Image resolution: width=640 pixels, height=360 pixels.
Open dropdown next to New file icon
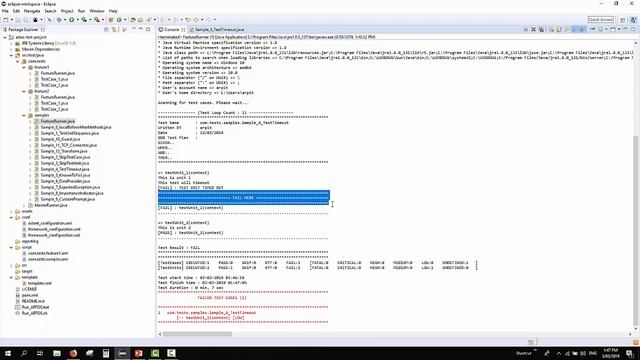(11, 20)
